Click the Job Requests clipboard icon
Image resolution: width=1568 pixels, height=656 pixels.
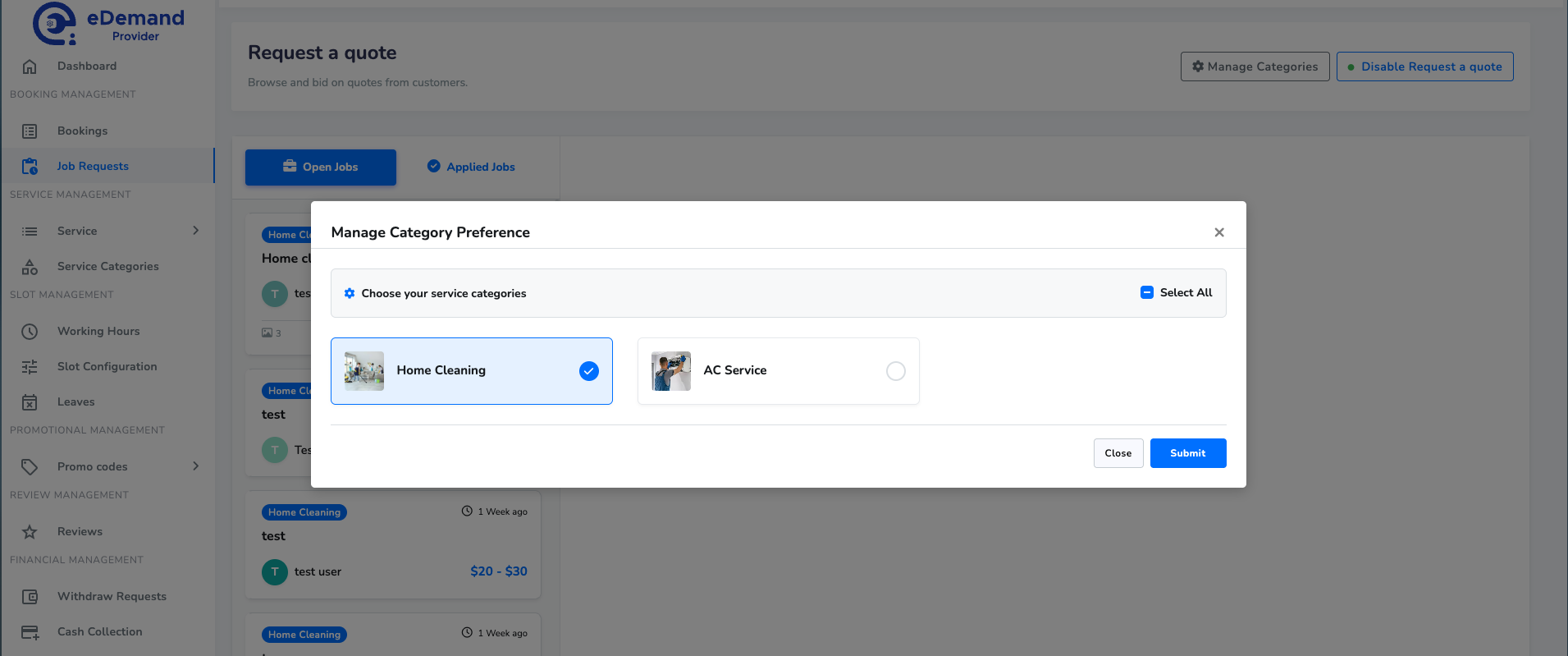coord(30,167)
